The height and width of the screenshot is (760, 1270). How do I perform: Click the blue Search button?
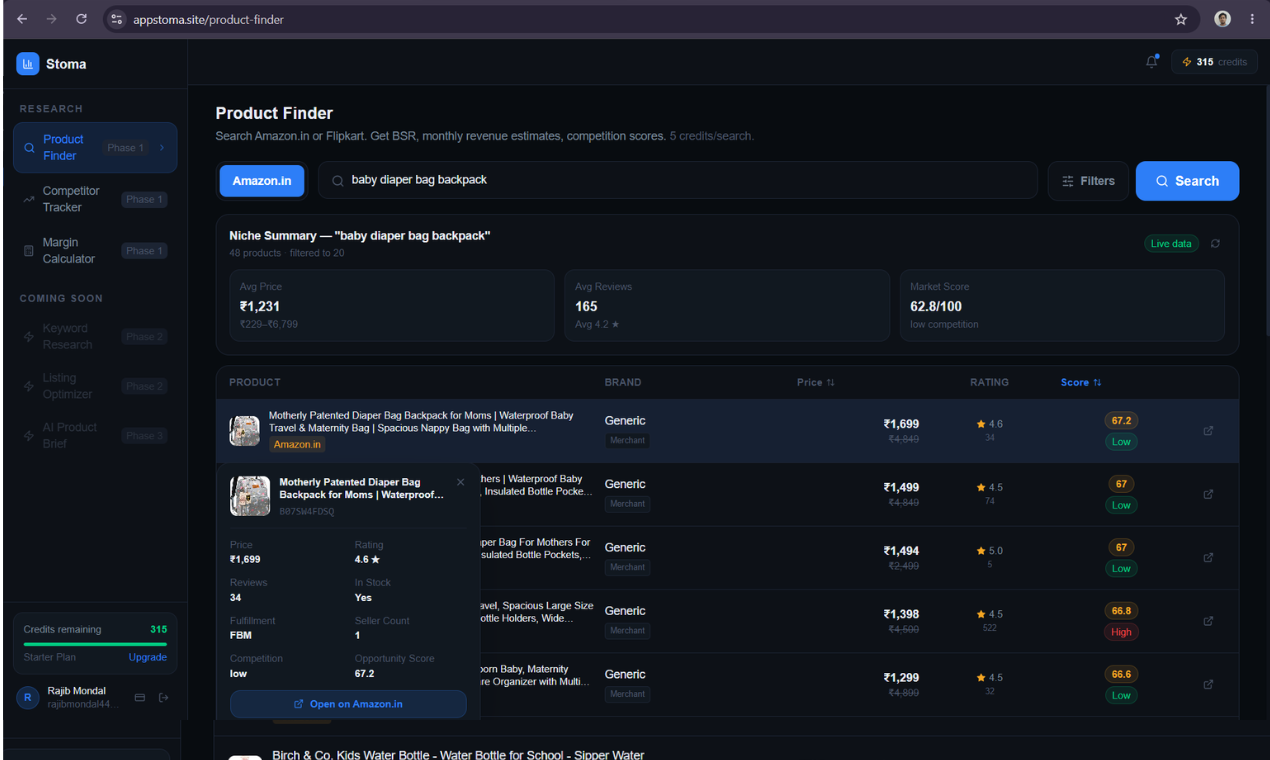pyautogui.click(x=1187, y=181)
